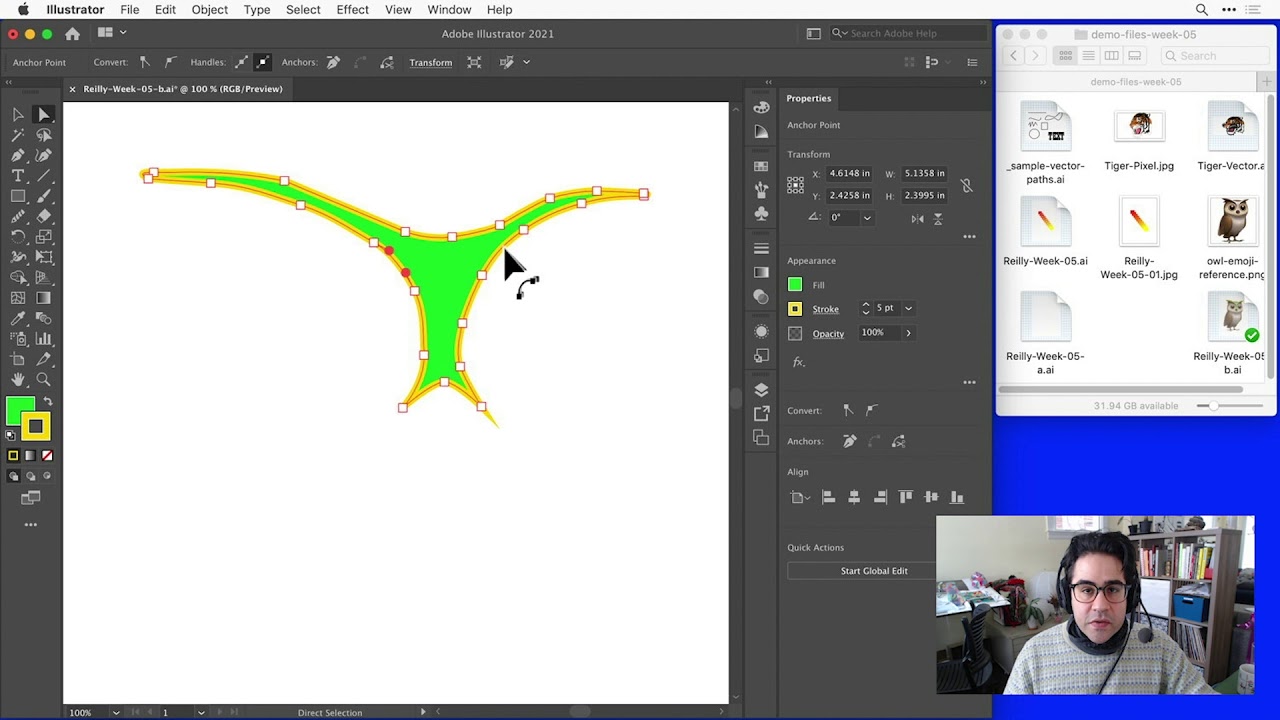Select the Line Segment tool
1280x720 pixels.
[44, 176]
